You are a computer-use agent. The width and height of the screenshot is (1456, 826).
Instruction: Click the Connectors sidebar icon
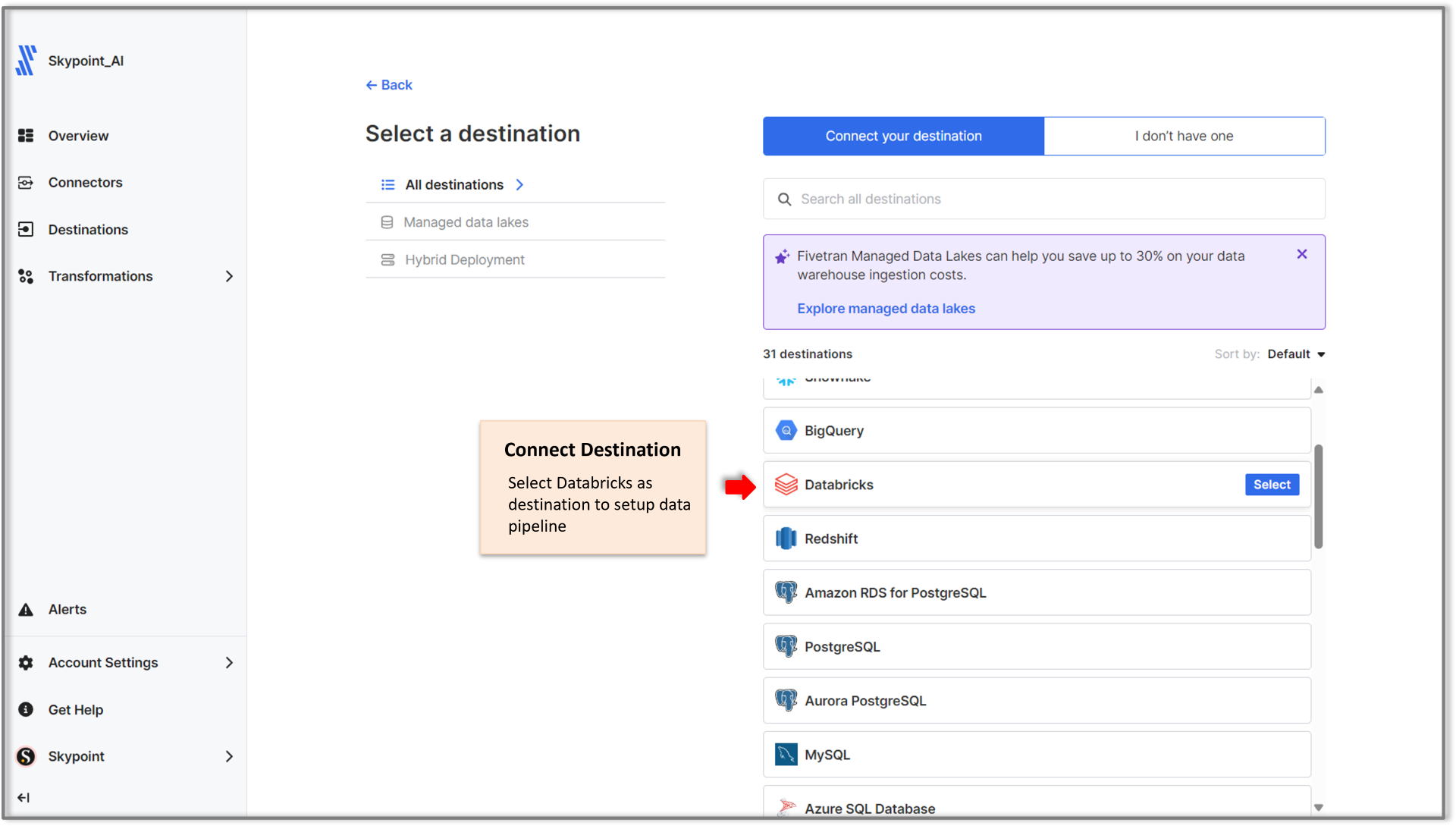[x=26, y=183]
